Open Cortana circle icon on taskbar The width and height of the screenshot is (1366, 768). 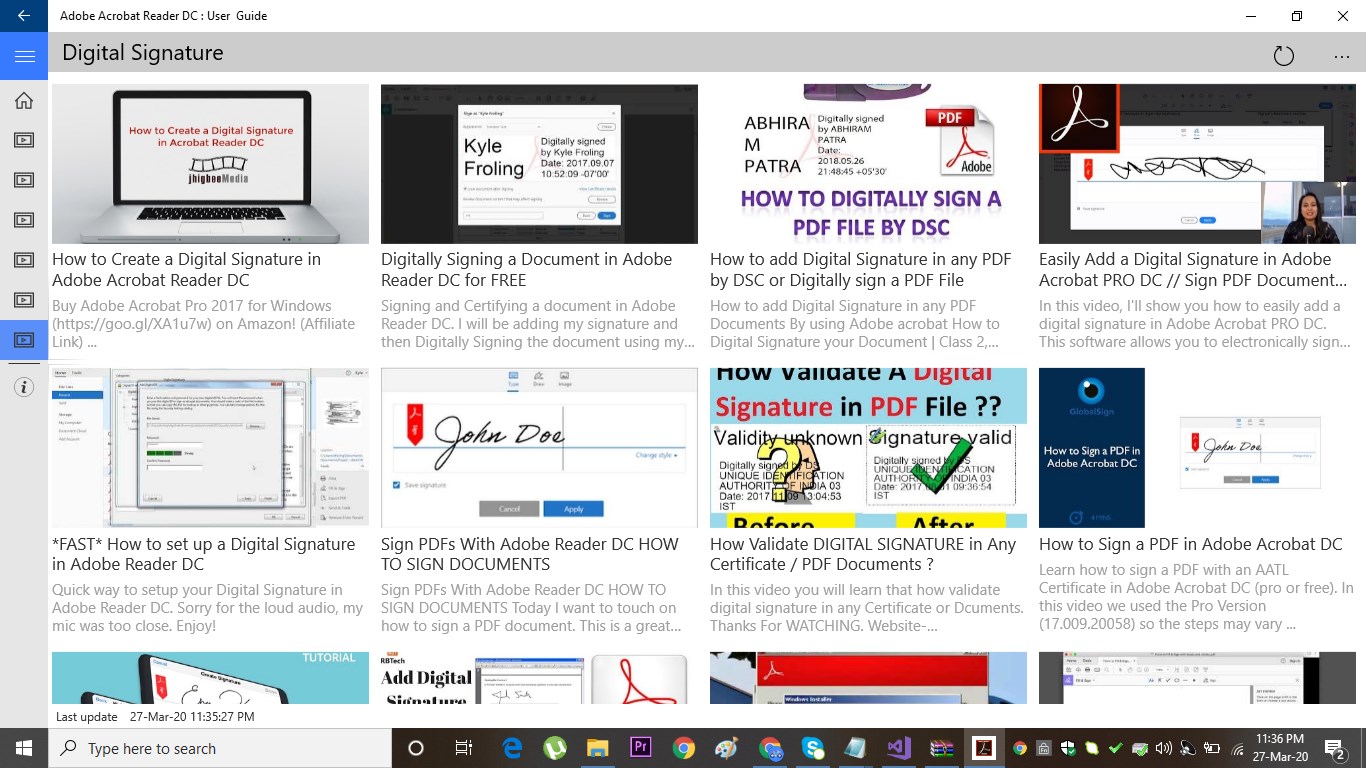pos(416,748)
